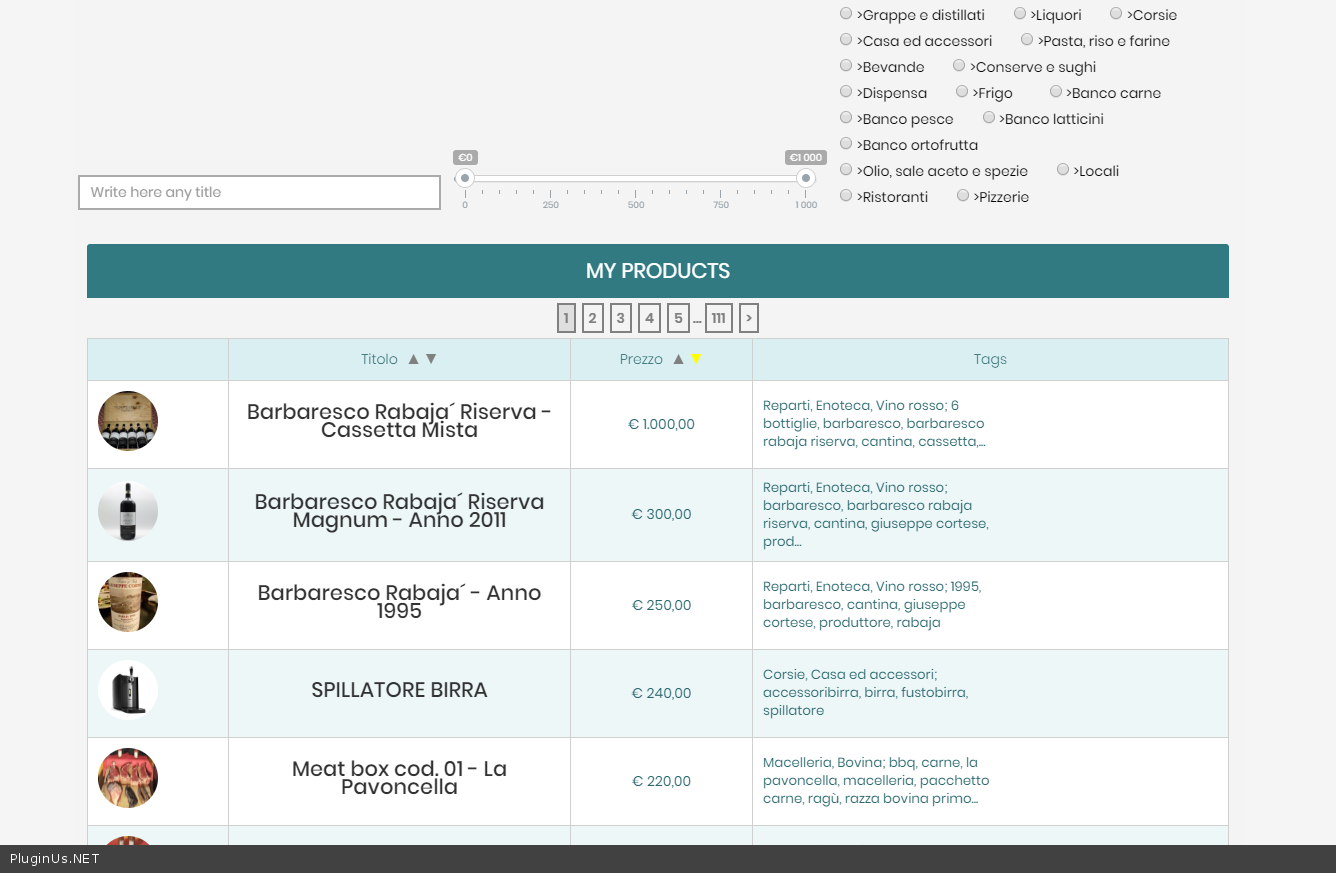
Task: Click Meat box La Pavoncella thumbnail
Action: (x=128, y=778)
